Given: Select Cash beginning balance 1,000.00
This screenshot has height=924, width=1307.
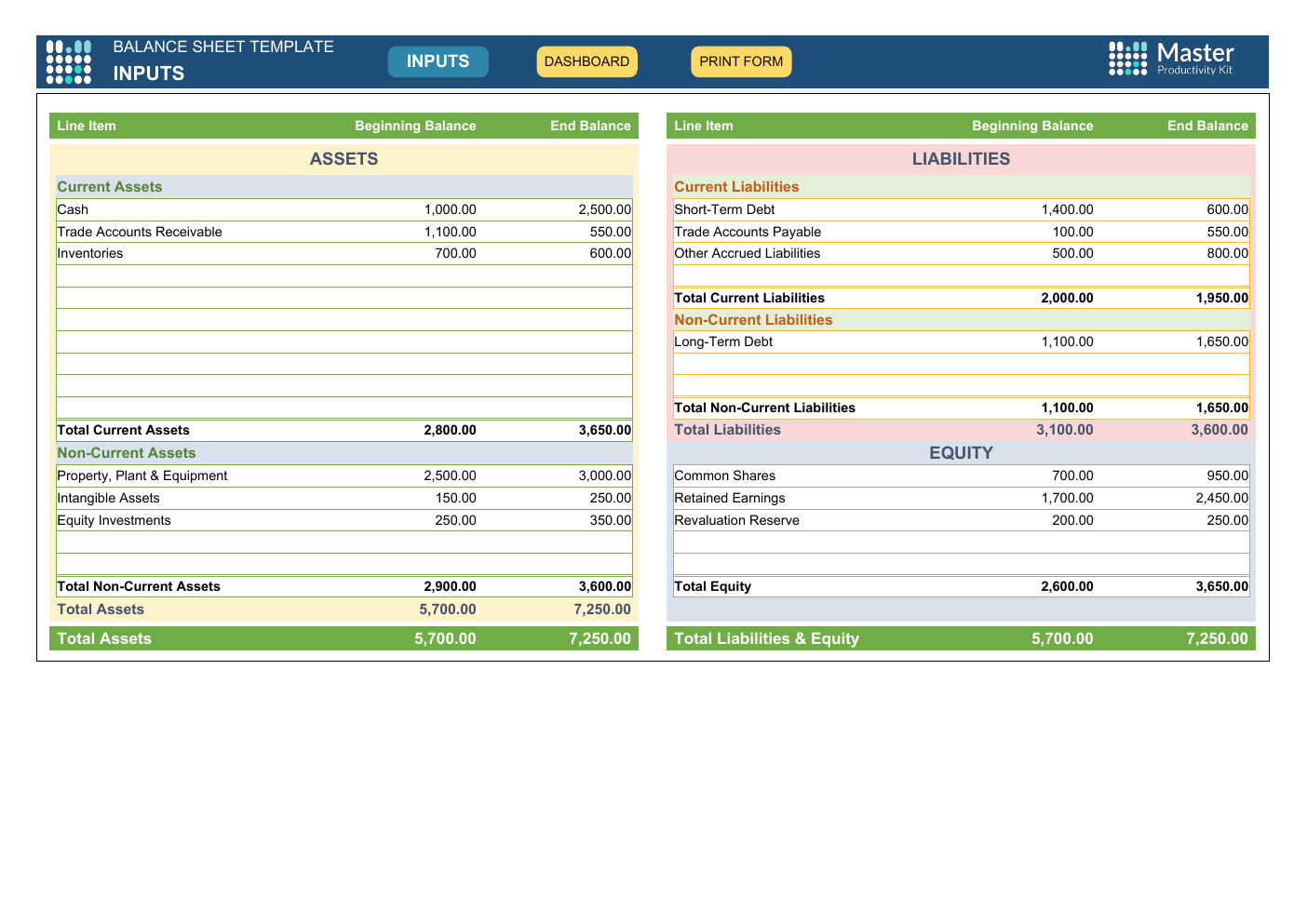Looking at the screenshot, I should click(x=450, y=209).
